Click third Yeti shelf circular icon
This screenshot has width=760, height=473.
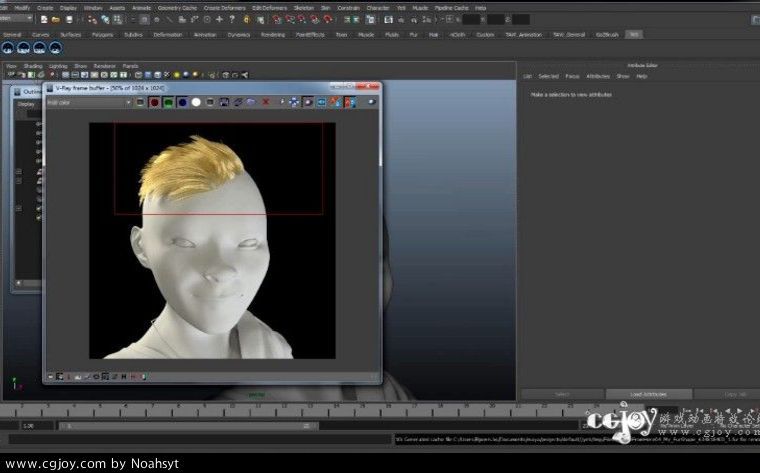[x=39, y=48]
